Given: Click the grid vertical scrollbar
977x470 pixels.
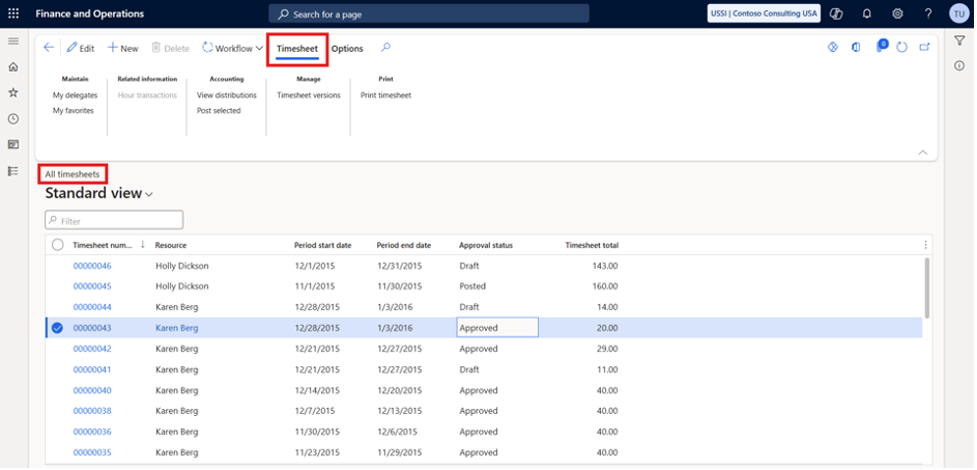Looking at the screenshot, I should coord(927,288).
